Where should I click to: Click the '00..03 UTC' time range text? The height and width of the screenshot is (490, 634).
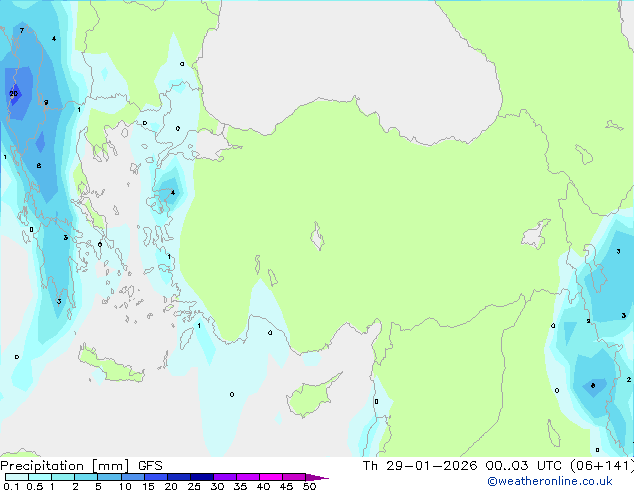[524, 466]
